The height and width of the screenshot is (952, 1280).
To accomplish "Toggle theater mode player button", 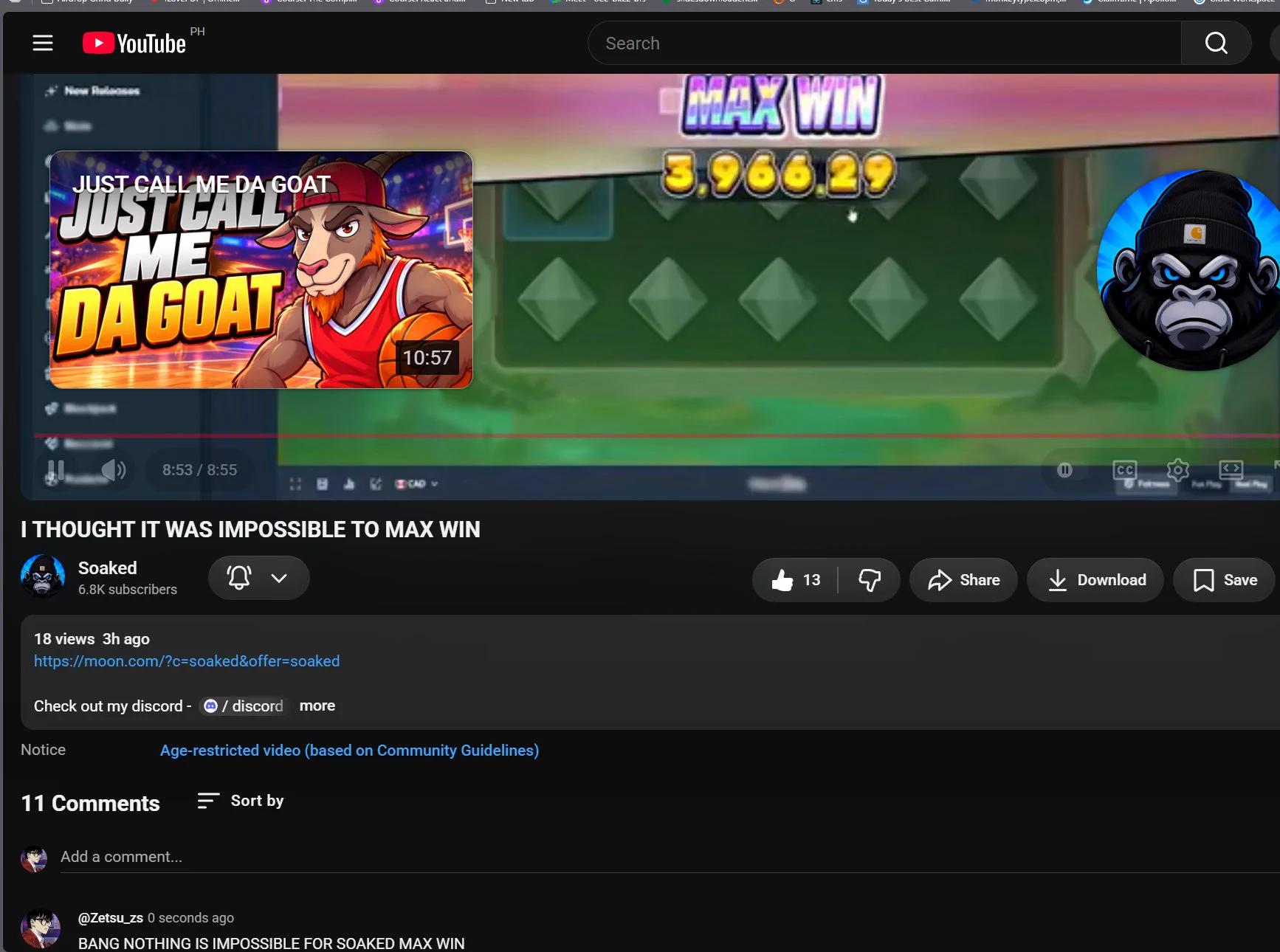I will coord(1231,469).
